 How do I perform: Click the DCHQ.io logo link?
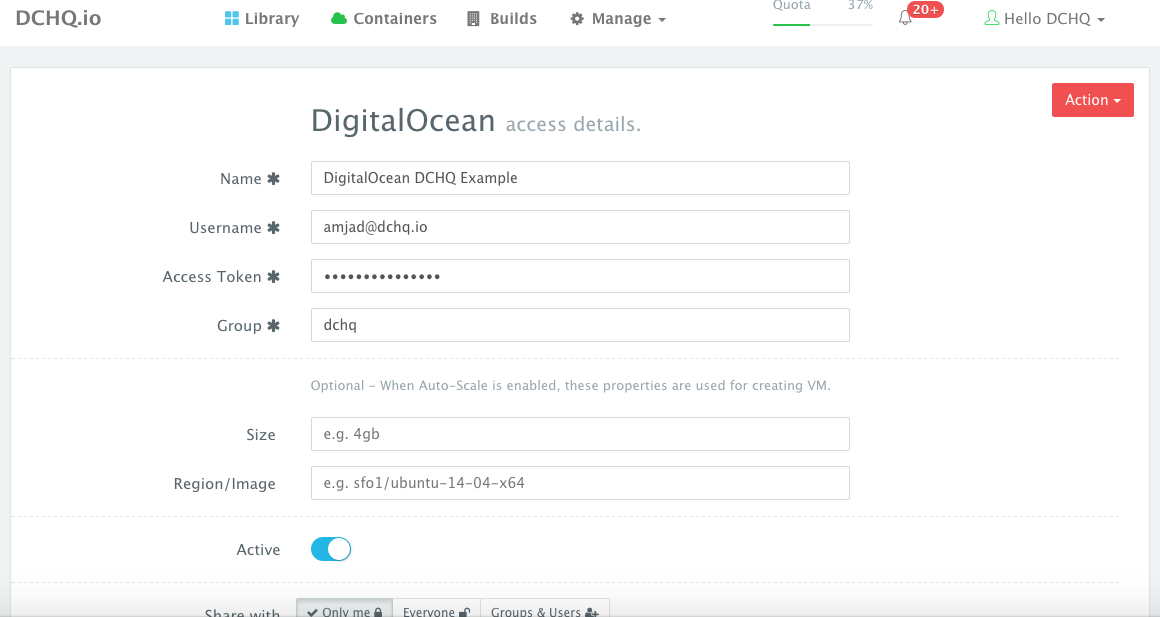tap(58, 18)
